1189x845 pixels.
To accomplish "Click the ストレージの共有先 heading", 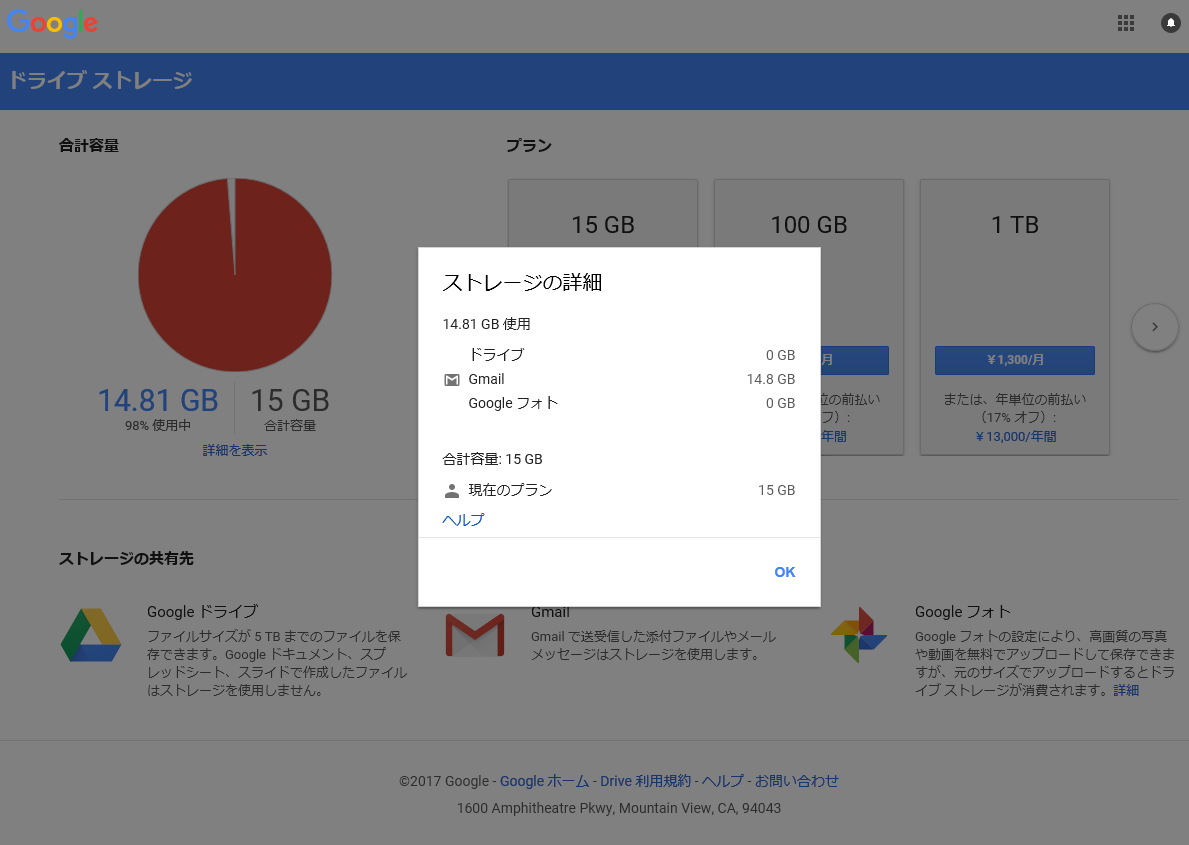I will (127, 559).
